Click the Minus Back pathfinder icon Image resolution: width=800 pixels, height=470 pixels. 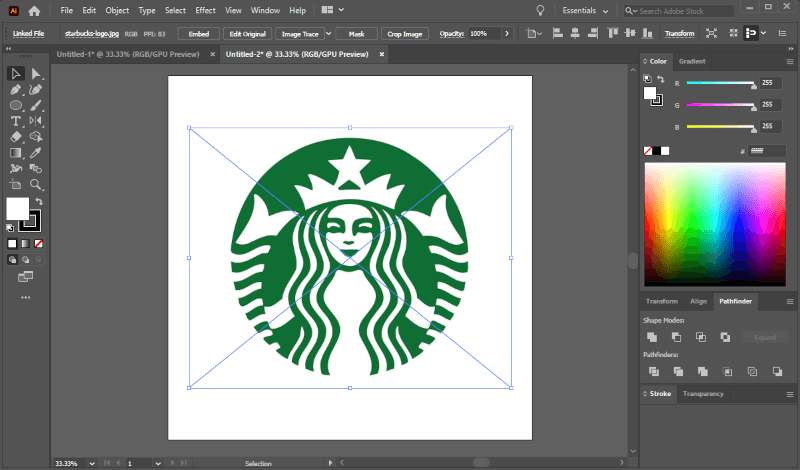point(777,372)
